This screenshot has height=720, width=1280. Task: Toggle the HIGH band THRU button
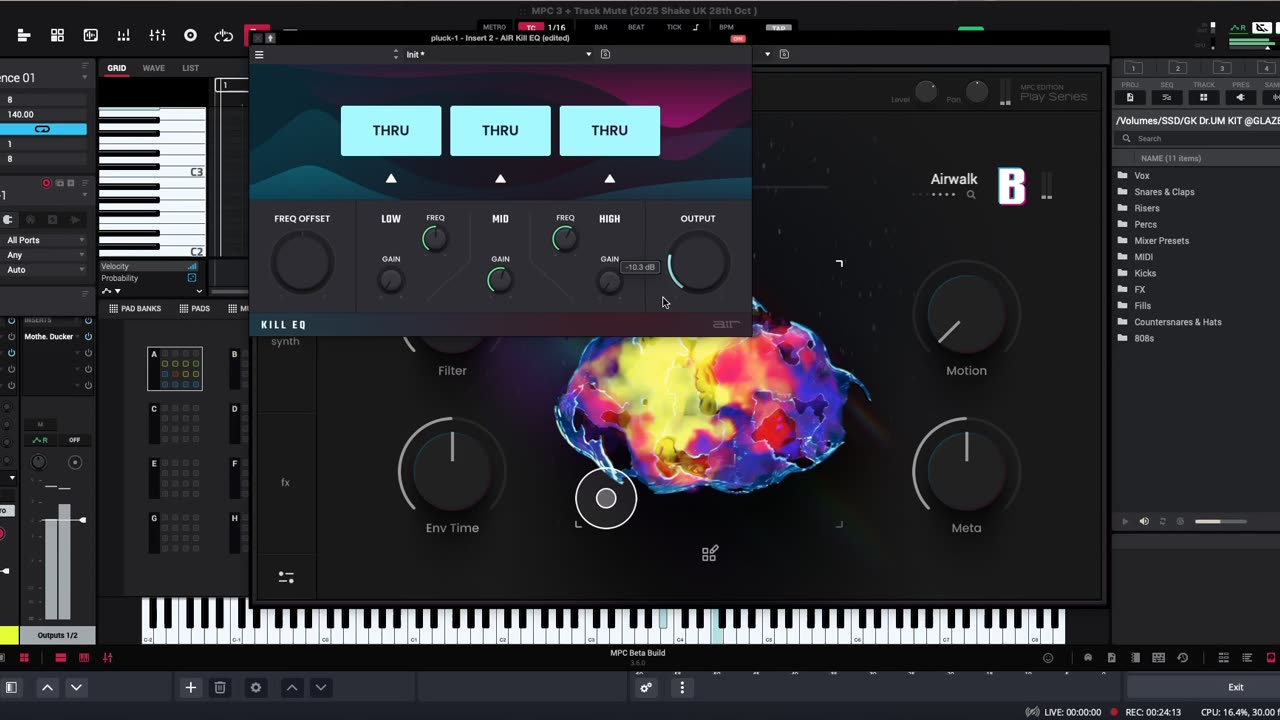tap(610, 131)
